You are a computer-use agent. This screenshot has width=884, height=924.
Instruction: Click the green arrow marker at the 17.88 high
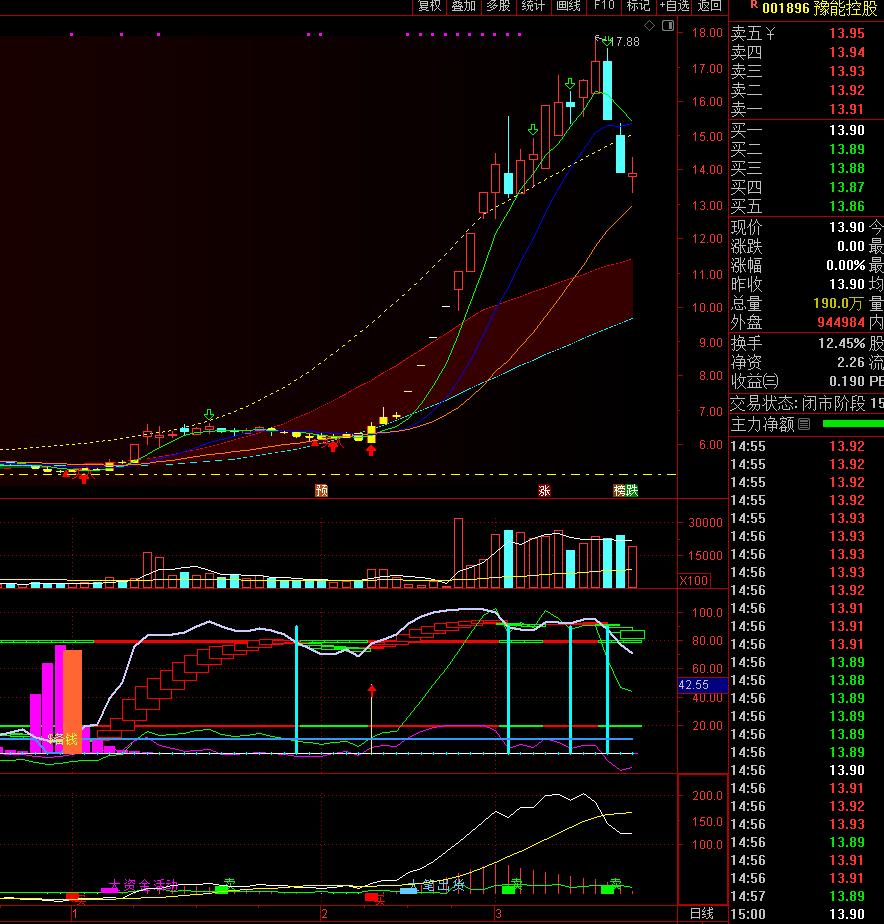click(x=606, y=41)
